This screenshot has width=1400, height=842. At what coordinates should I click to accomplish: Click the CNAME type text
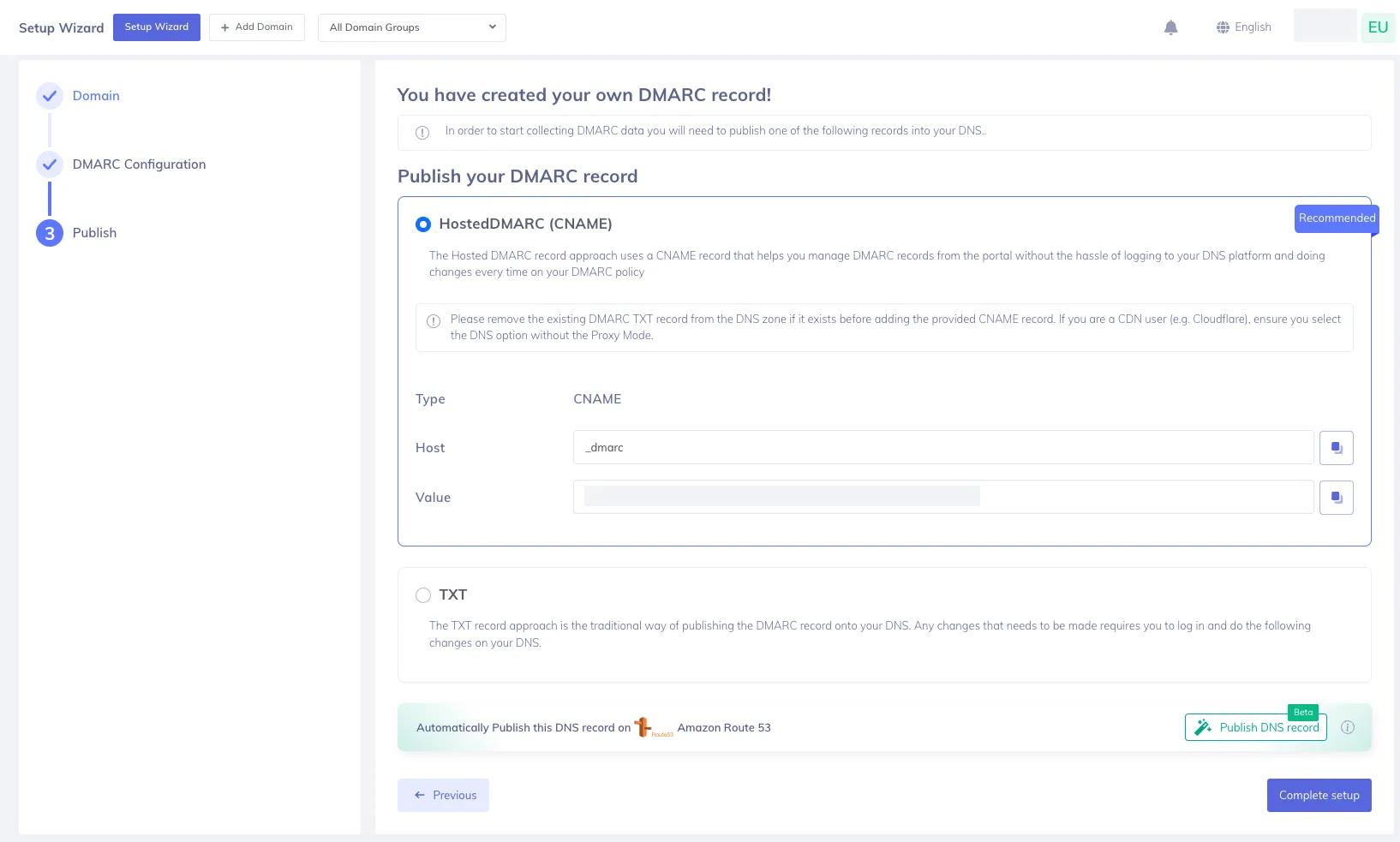tap(597, 399)
